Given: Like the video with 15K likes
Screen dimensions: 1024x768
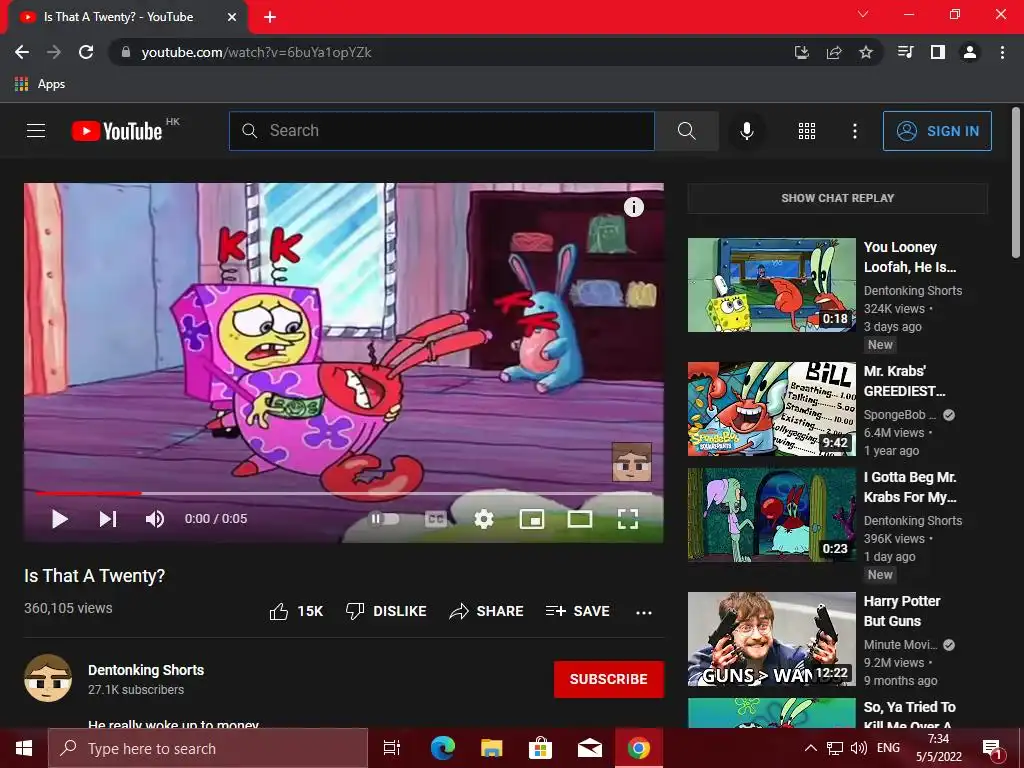Looking at the screenshot, I should 296,611.
